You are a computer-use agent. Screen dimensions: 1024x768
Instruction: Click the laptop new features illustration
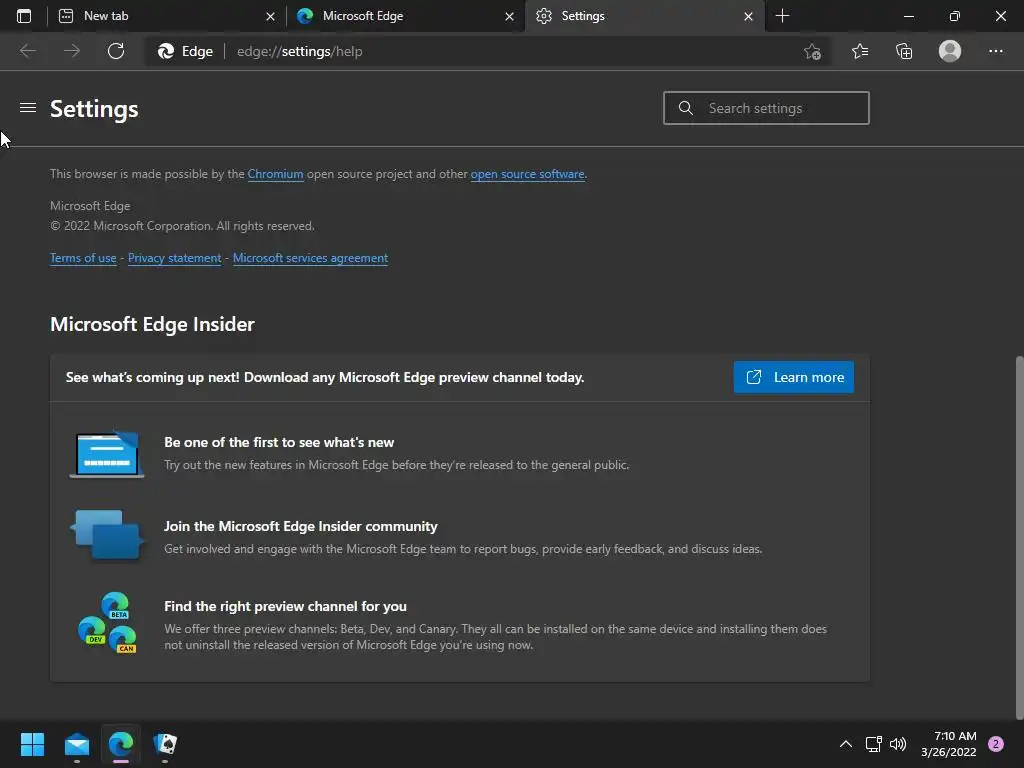[107, 454]
